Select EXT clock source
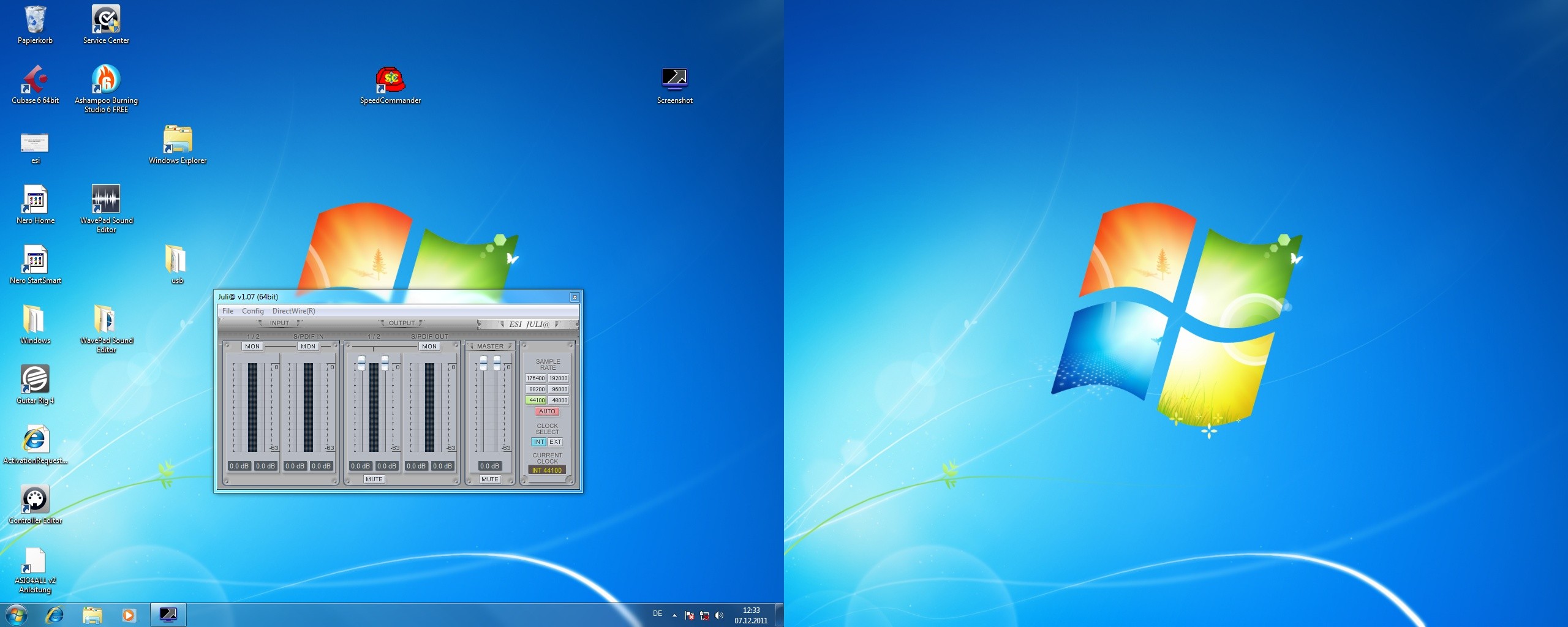This screenshot has width=1568, height=627. (555, 442)
